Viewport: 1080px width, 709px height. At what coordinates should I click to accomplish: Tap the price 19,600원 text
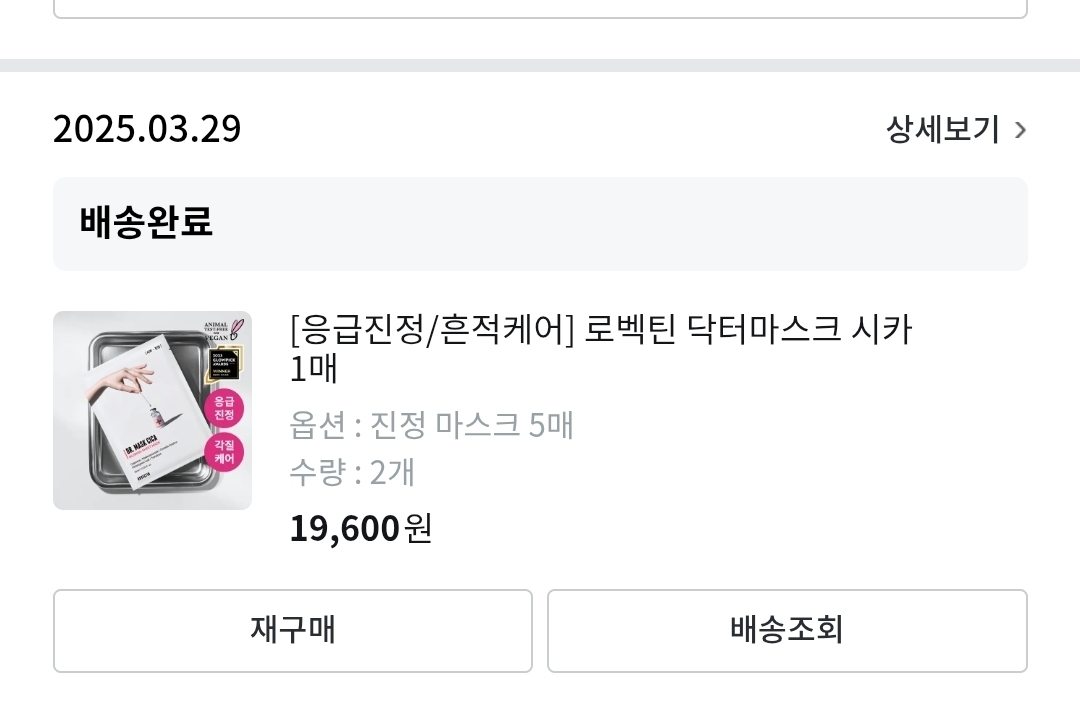[x=360, y=528]
